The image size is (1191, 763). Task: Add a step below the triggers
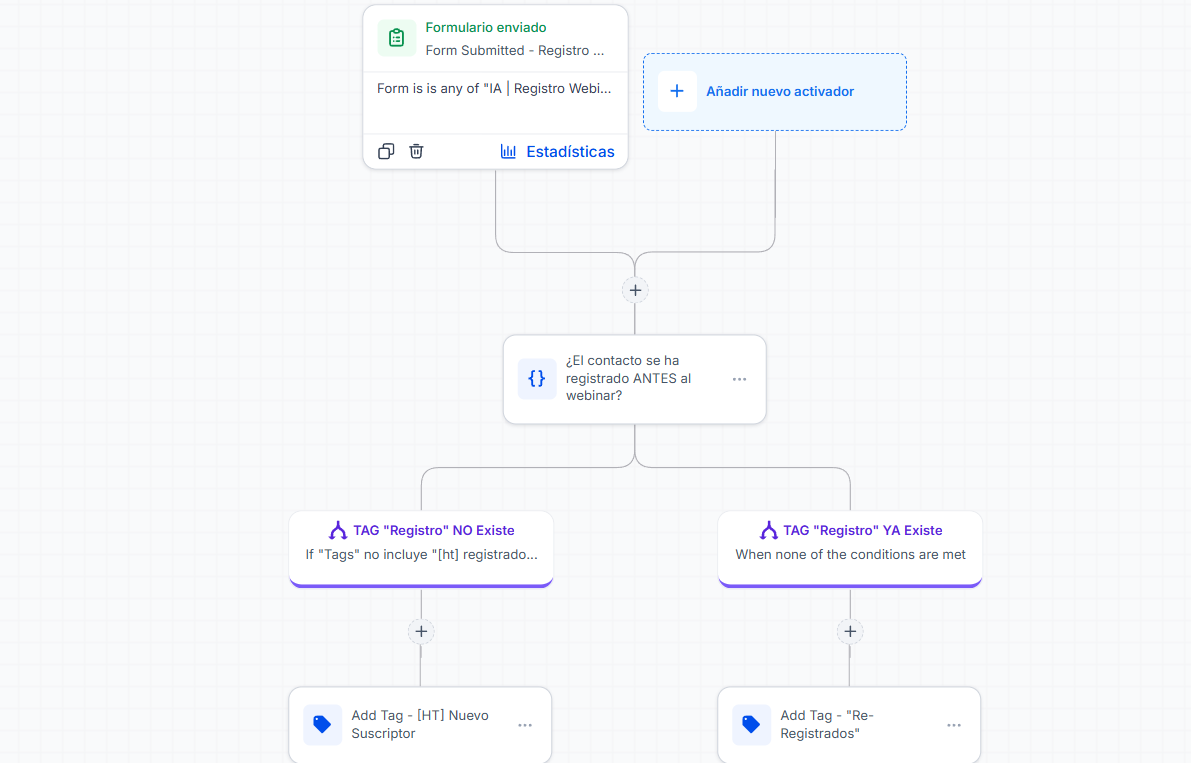(x=635, y=290)
